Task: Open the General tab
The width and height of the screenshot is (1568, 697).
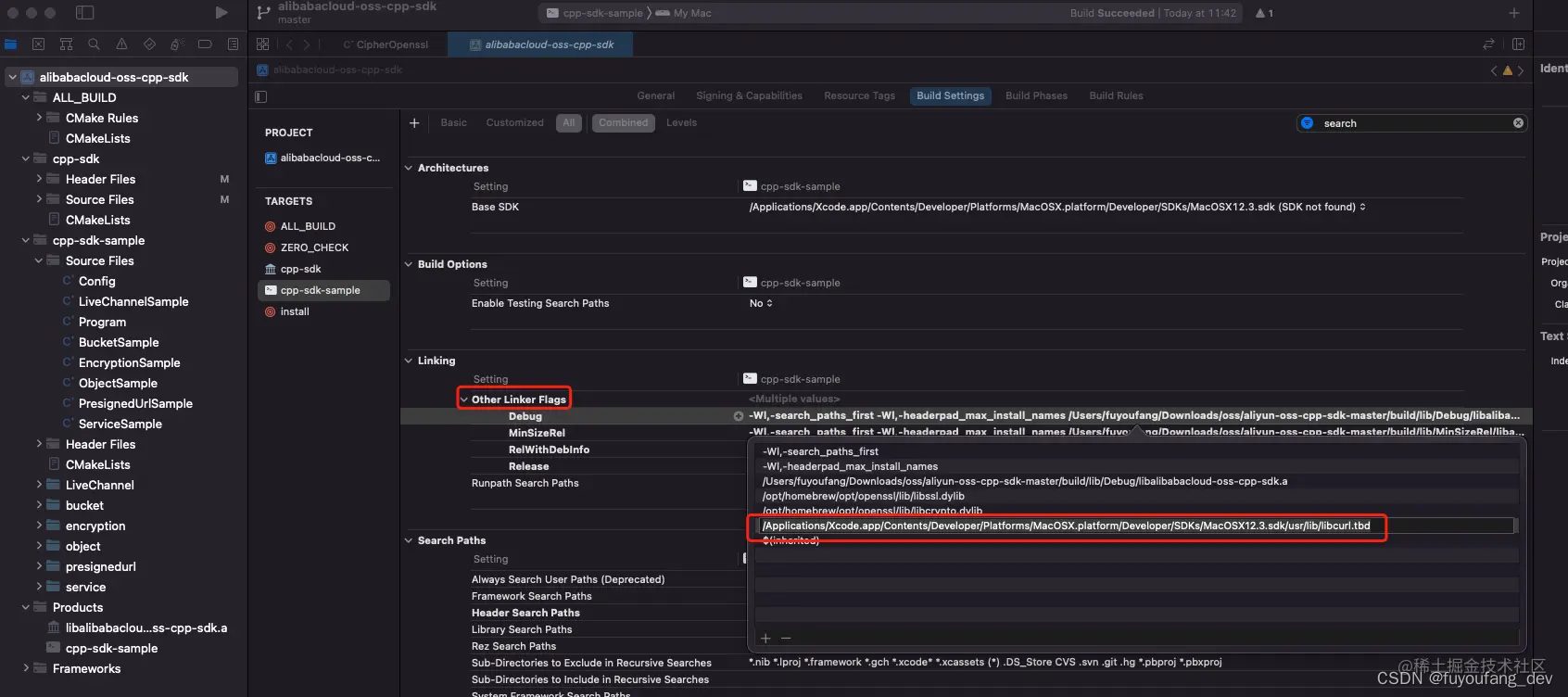Action: pyautogui.click(x=656, y=95)
